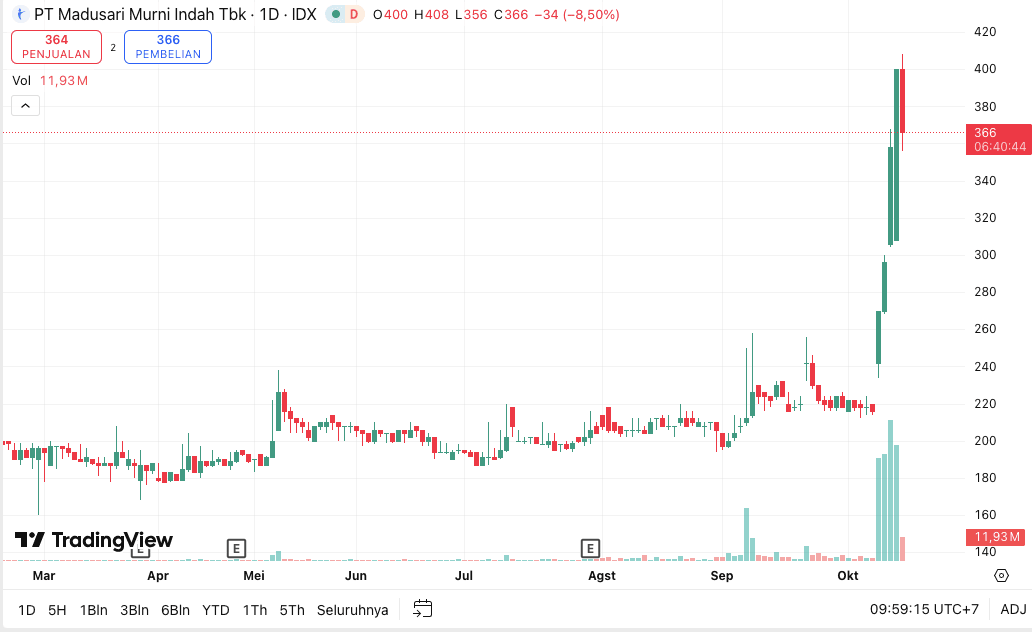Click the PT Madusari stock symbol logo
This screenshot has width=1032, height=632.
[20, 15]
